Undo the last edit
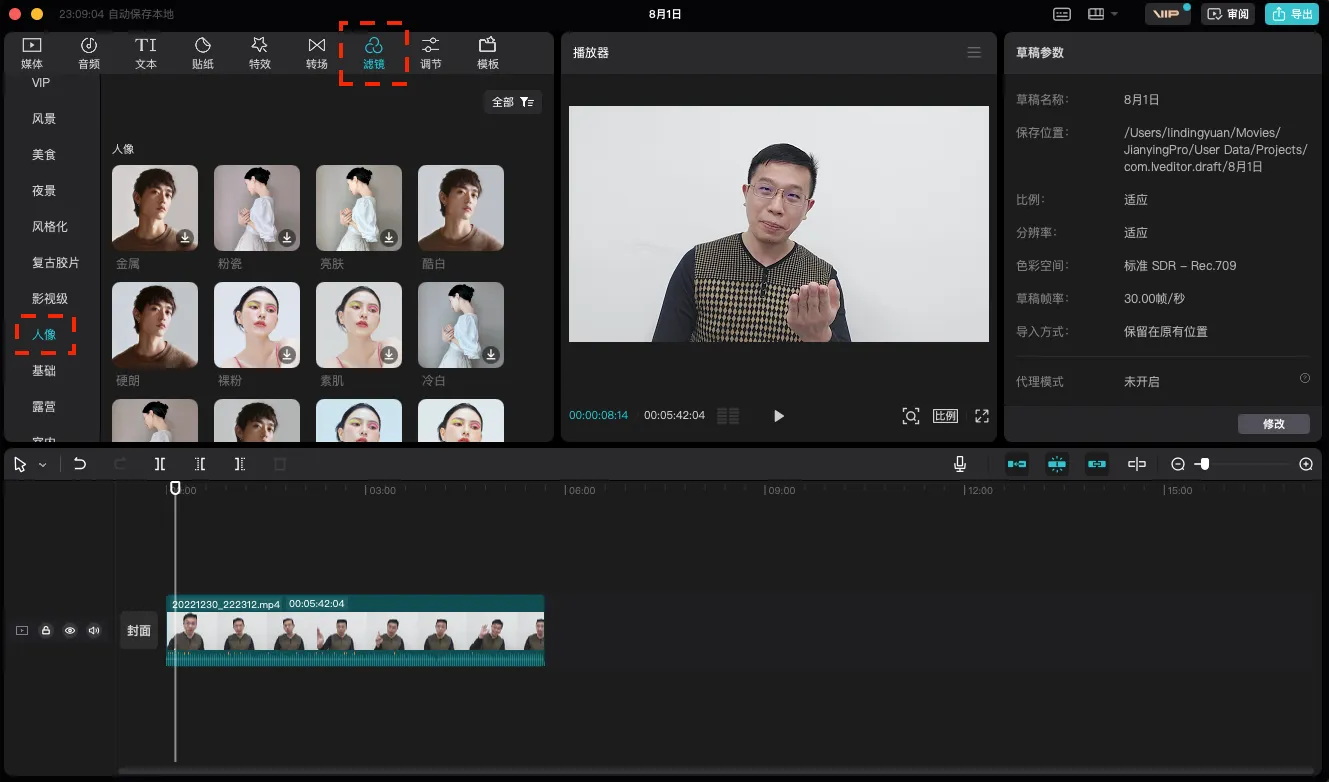This screenshot has width=1329, height=782. pyautogui.click(x=80, y=464)
